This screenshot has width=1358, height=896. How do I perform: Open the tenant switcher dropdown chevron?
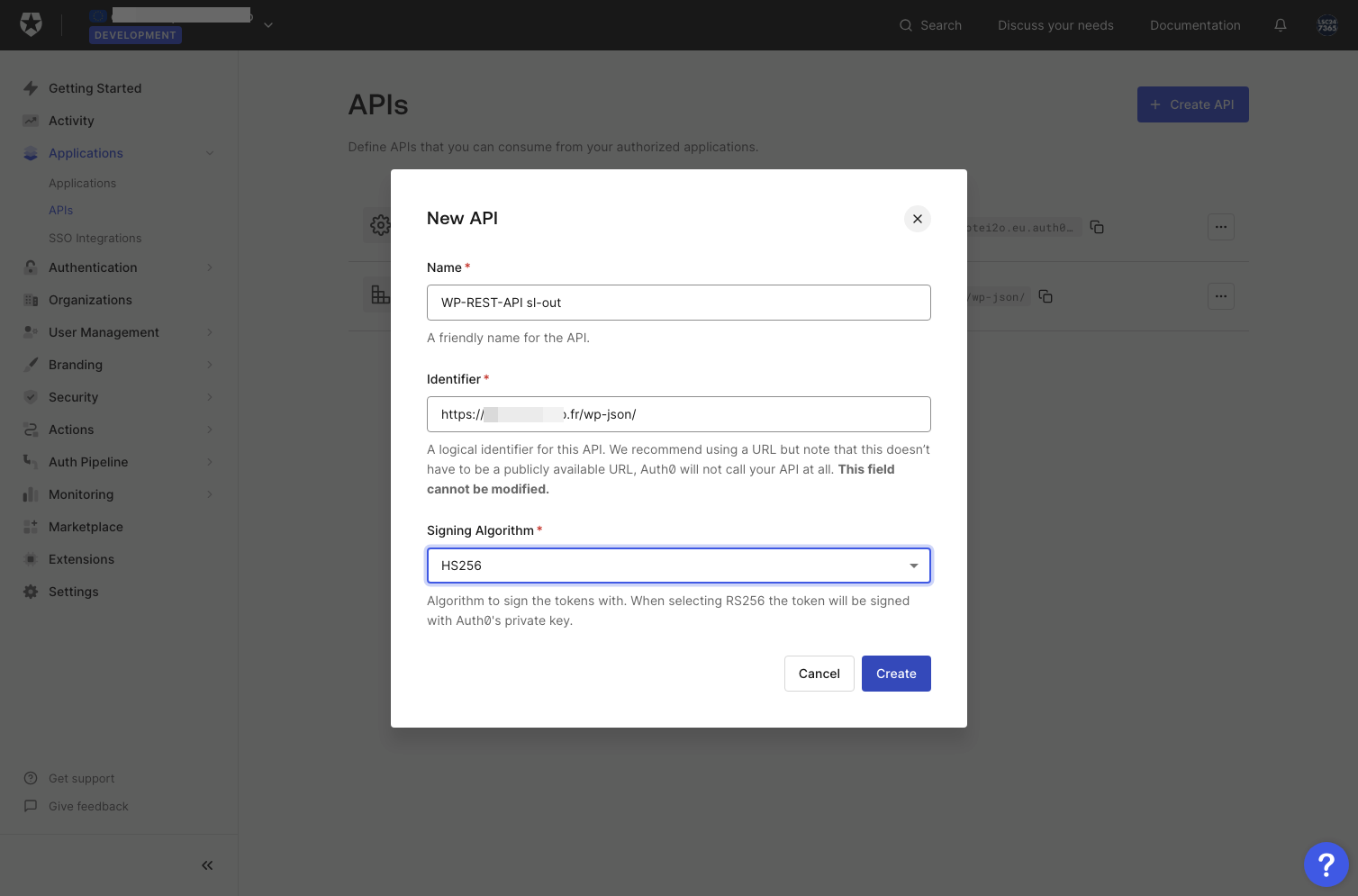pos(268,25)
